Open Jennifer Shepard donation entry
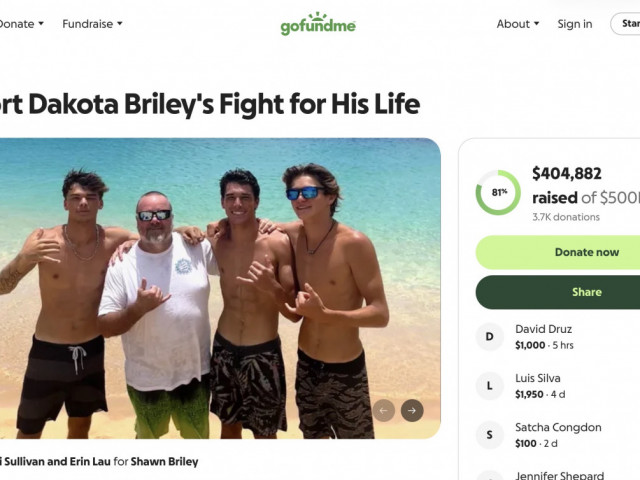640x480 pixels. 559,475
